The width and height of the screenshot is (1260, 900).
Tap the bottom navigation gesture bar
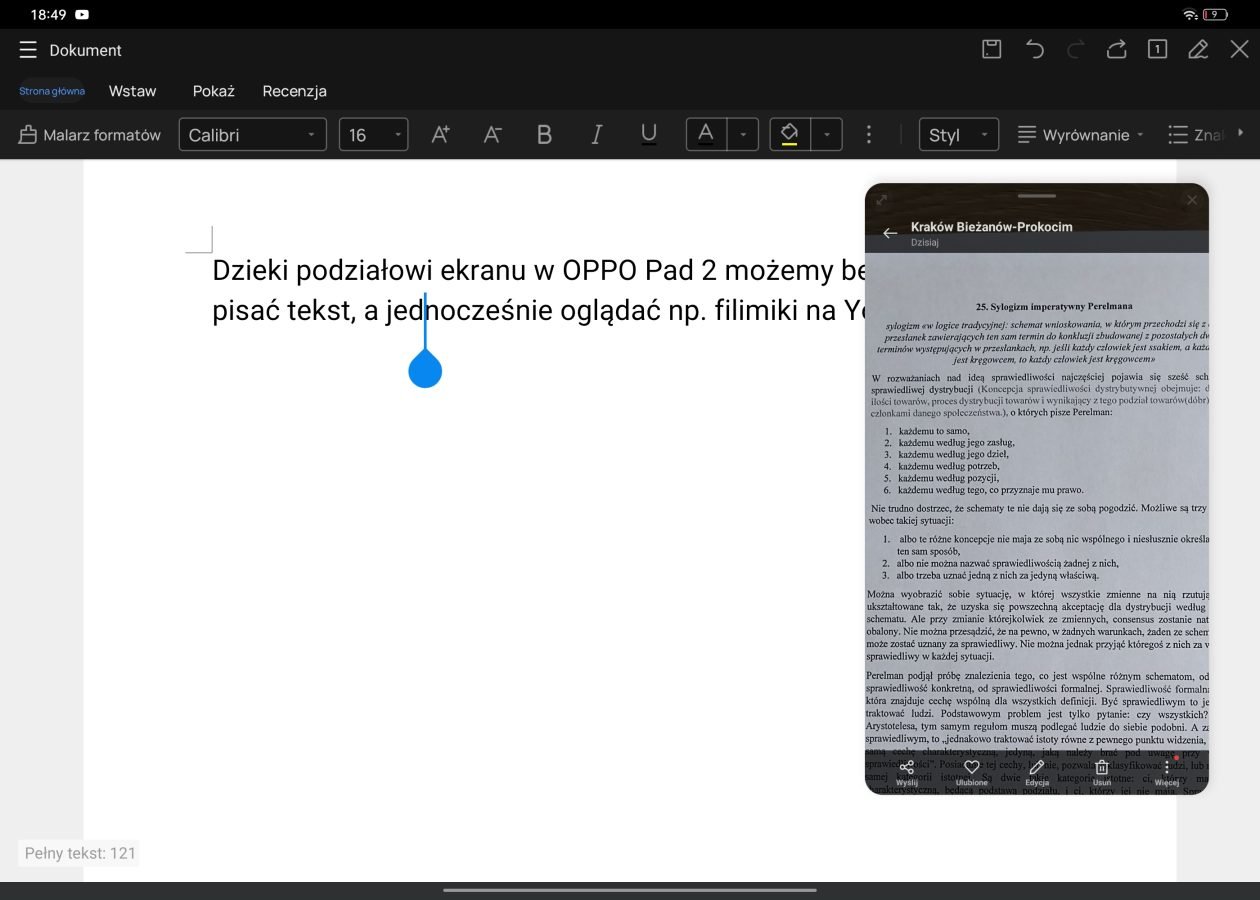coord(630,890)
